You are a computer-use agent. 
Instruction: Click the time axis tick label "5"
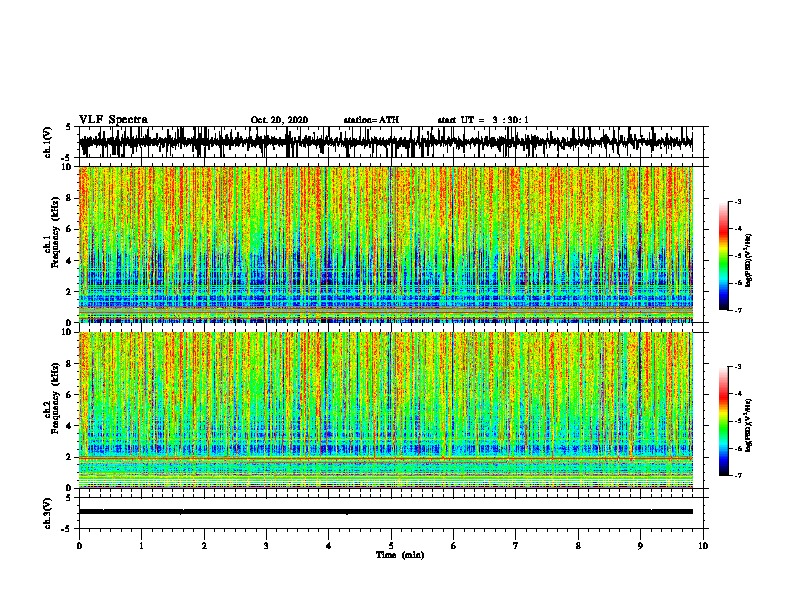tap(391, 545)
